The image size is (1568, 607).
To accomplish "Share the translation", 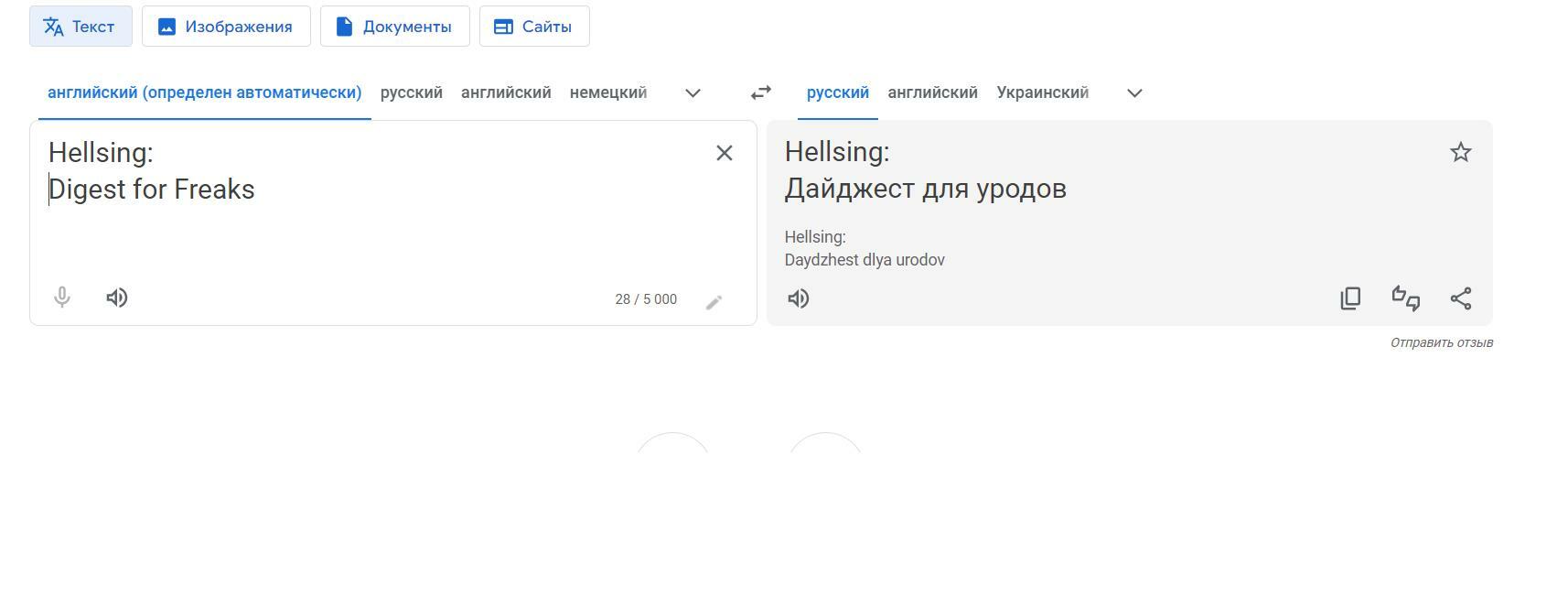I will click(x=1461, y=298).
